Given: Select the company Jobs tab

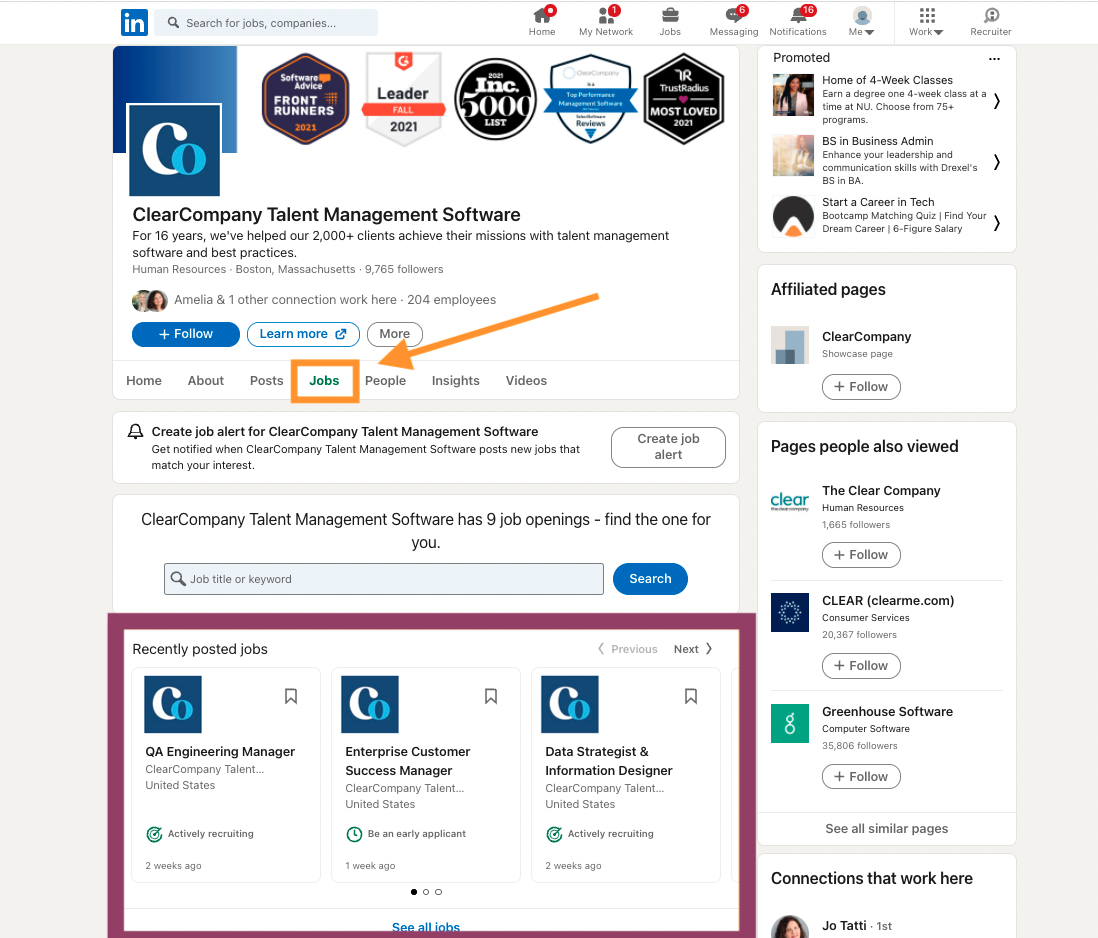Looking at the screenshot, I should [x=324, y=381].
